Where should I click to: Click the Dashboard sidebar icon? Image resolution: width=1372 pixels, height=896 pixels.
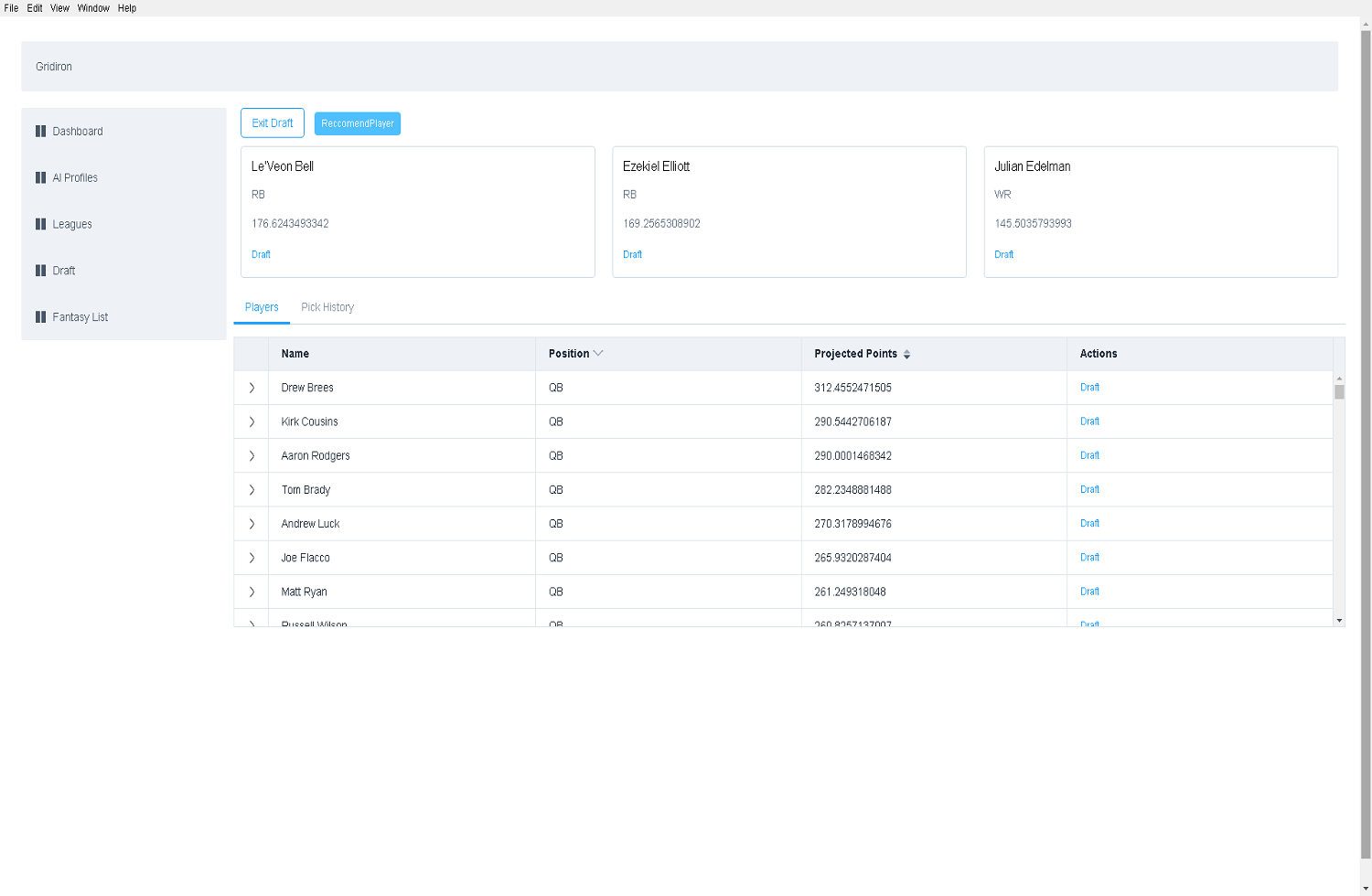40,132
